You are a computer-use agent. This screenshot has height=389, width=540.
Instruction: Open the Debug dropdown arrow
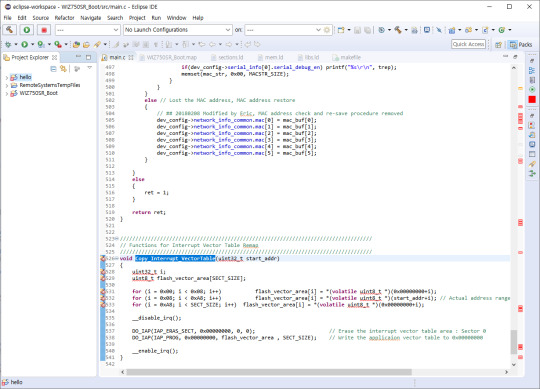pyautogui.click(x=16, y=44)
